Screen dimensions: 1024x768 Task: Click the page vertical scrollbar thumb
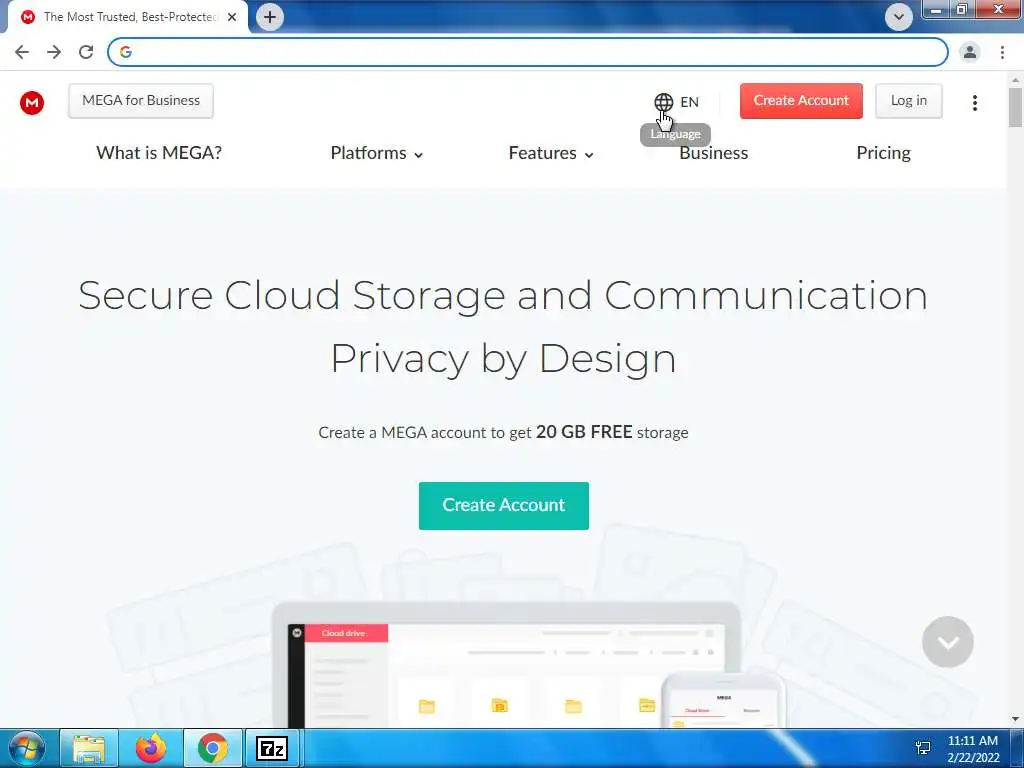coord(1016,107)
